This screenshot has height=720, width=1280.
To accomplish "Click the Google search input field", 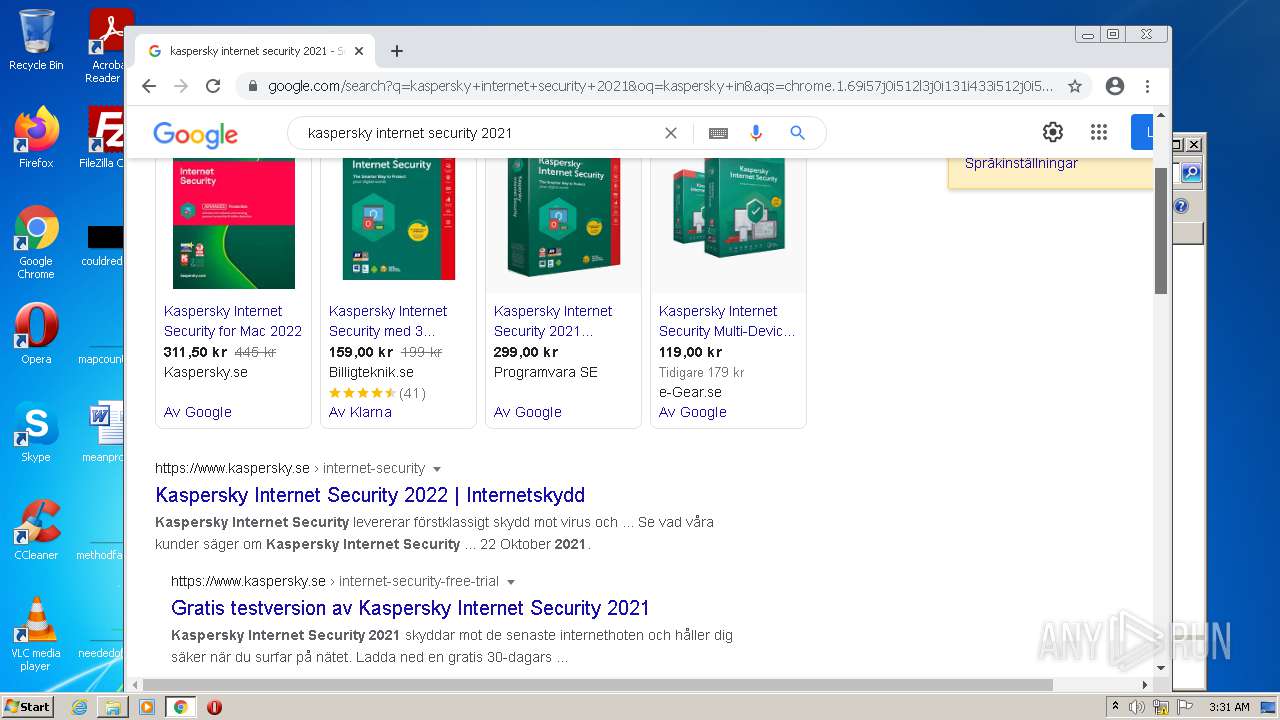I will (x=480, y=133).
